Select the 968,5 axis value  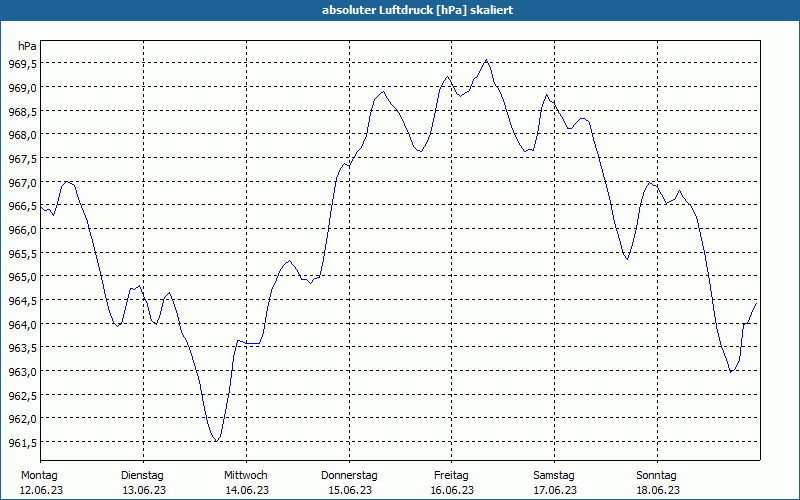(22, 111)
